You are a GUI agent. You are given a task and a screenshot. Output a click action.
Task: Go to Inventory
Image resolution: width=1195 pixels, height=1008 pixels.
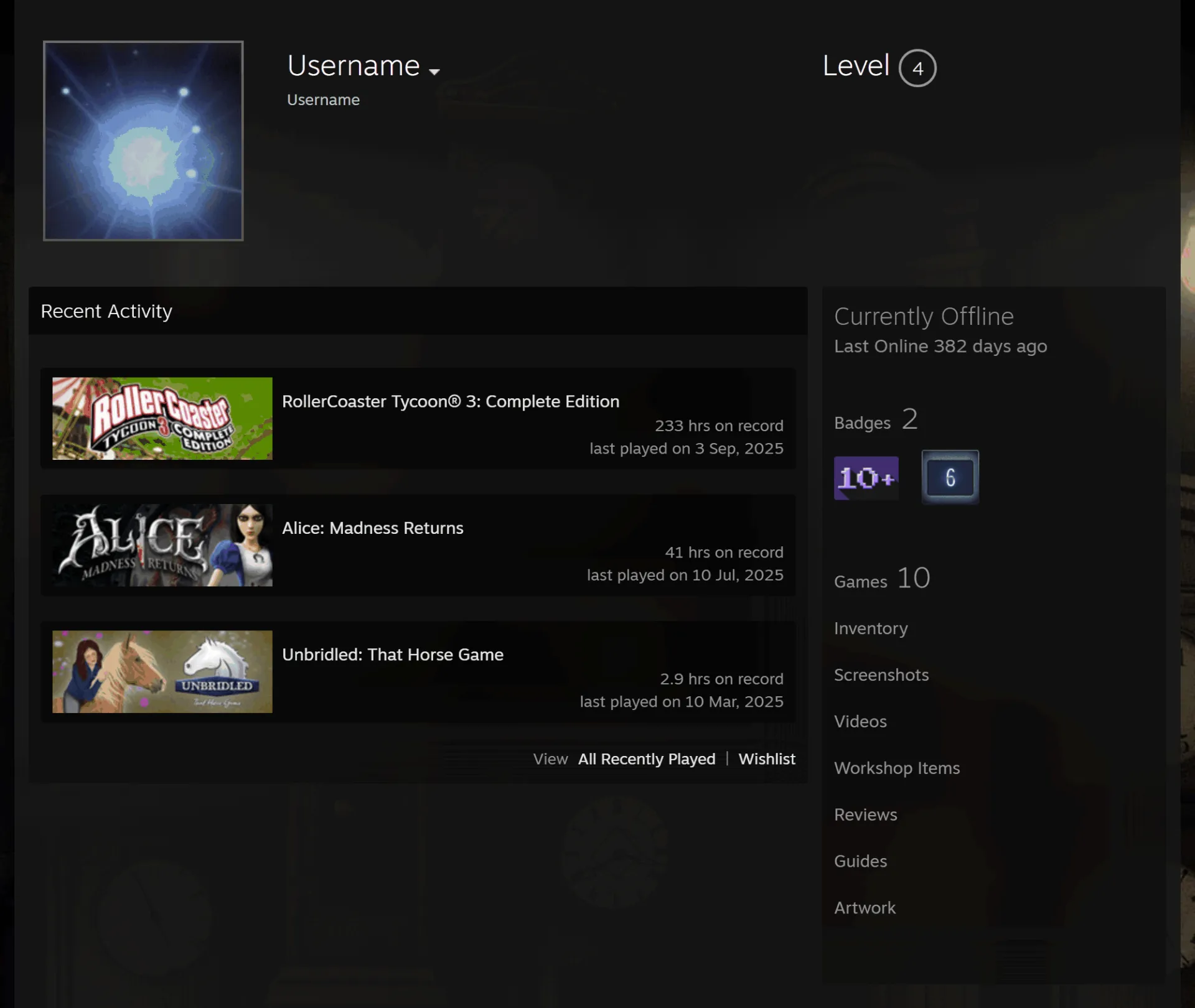871,628
